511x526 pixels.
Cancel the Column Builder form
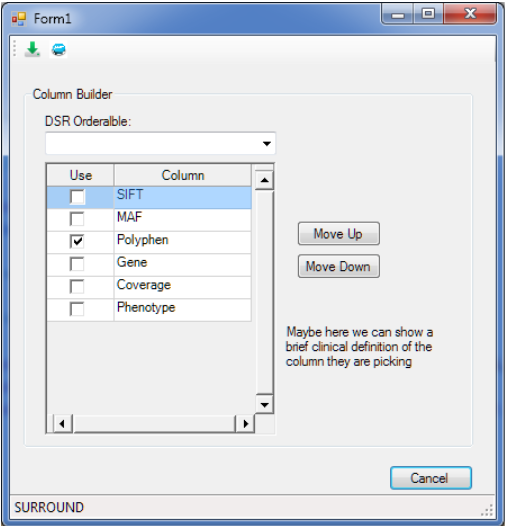coord(431,478)
